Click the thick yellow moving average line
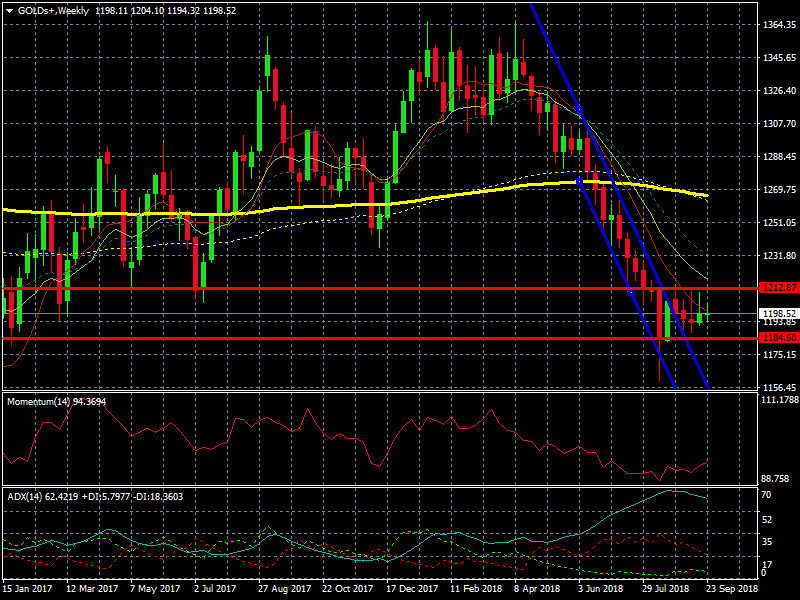Screen dimensions: 800x600 coord(300,206)
